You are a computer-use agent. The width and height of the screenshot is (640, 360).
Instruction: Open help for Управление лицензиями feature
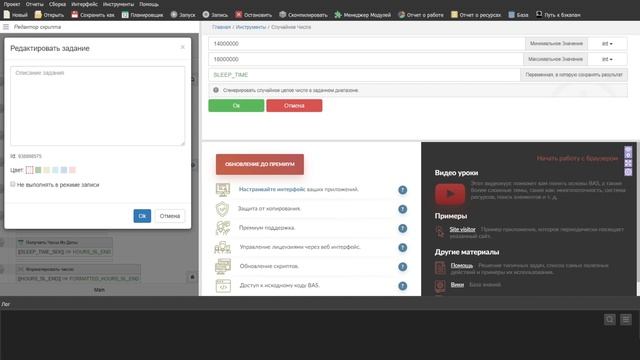[x=402, y=247]
